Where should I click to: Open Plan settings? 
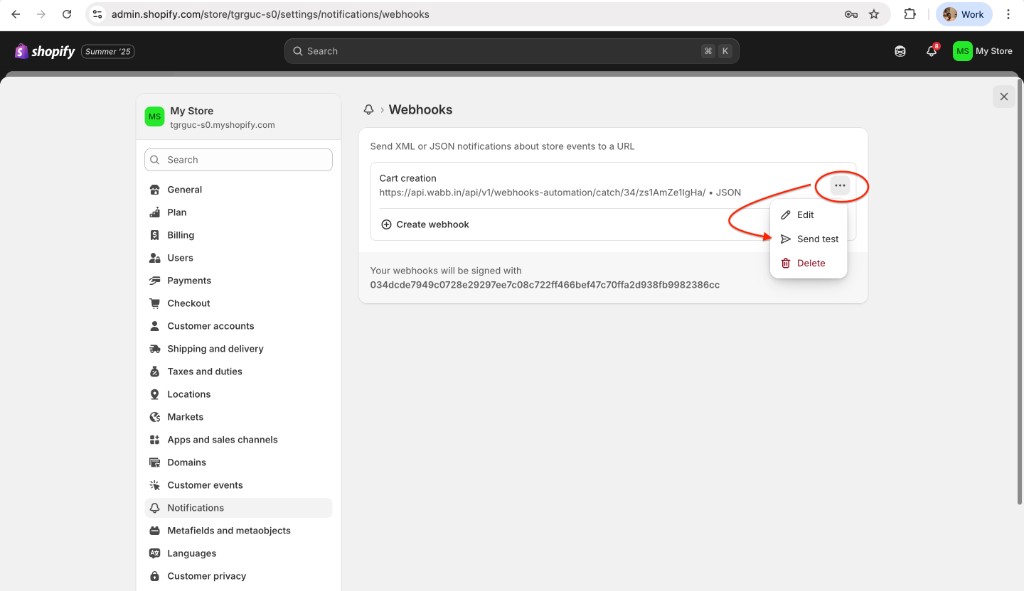coord(238,212)
